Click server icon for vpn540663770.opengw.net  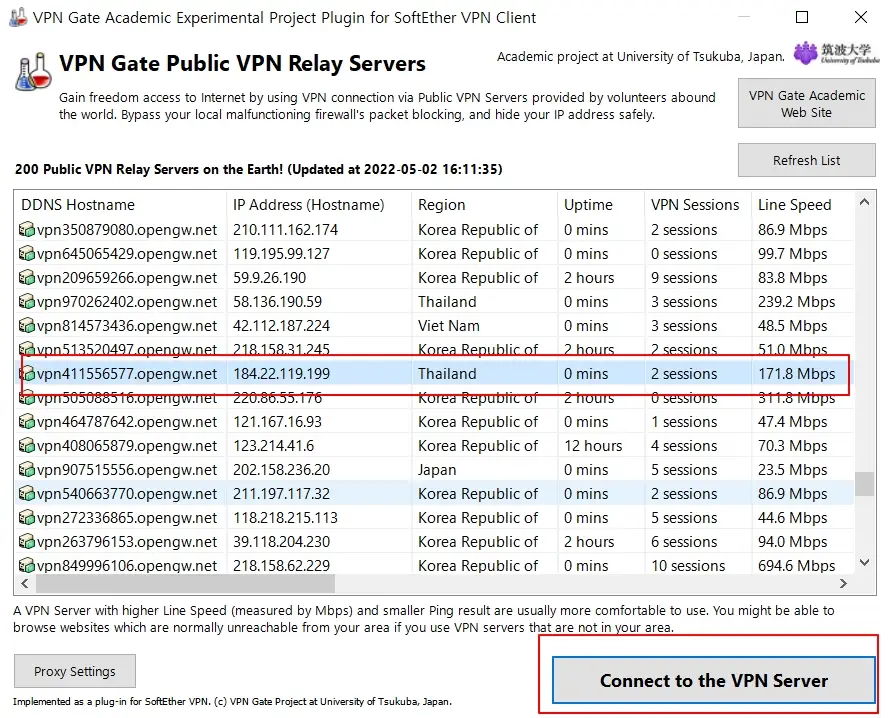coord(27,493)
